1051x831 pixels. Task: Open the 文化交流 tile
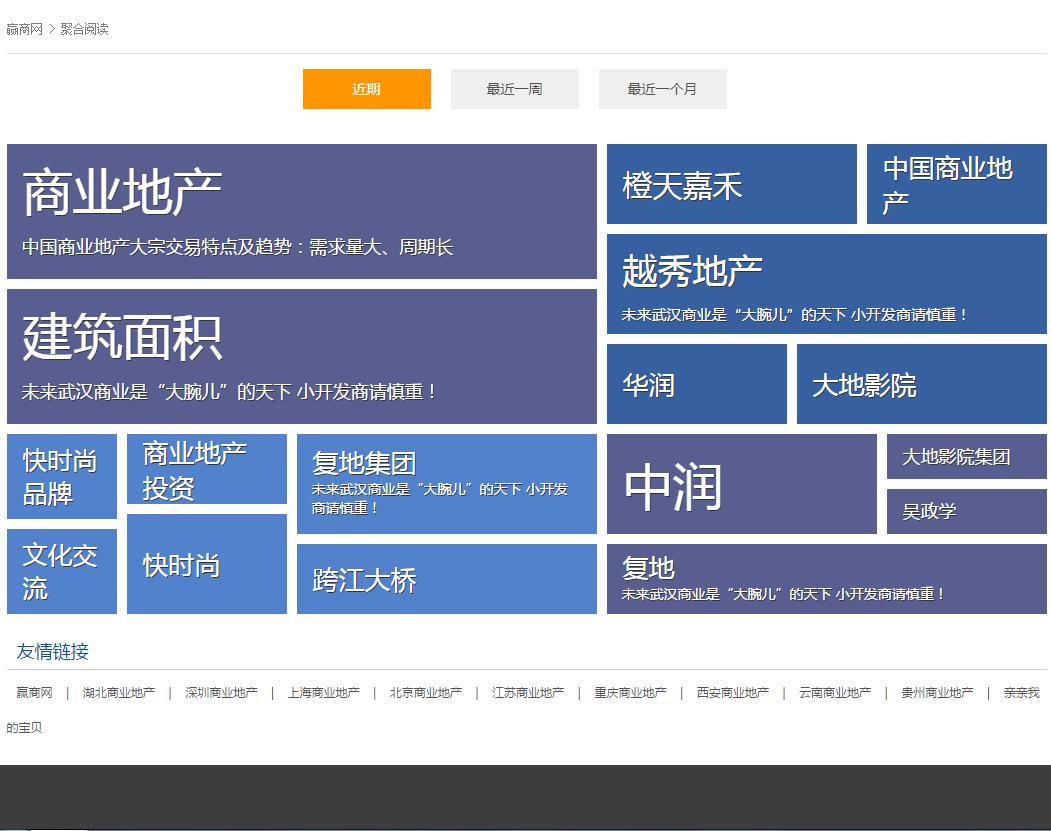pyautogui.click(x=62, y=571)
